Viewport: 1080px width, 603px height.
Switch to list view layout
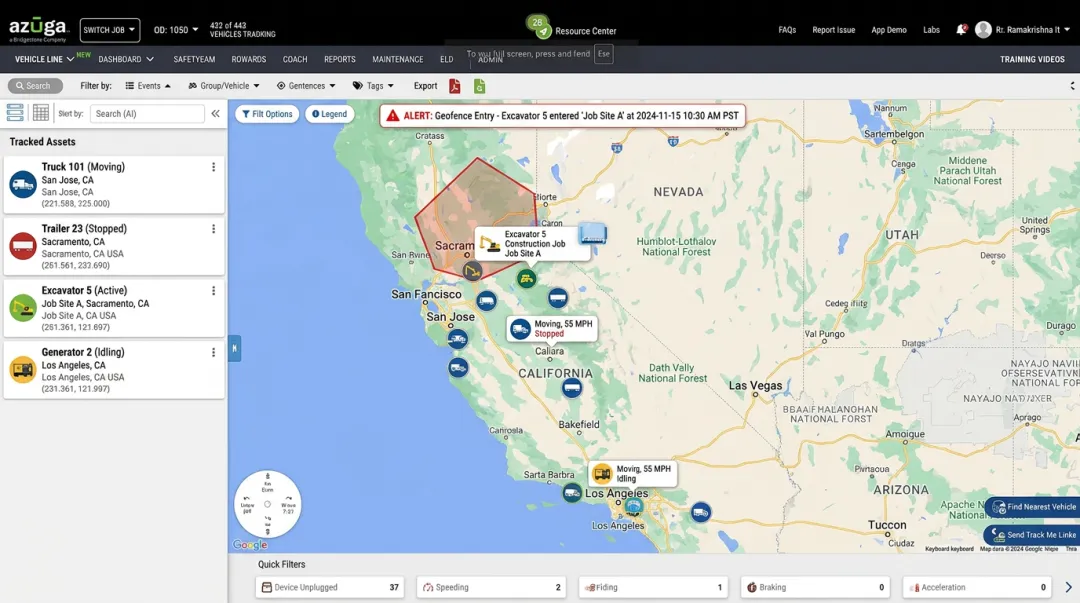click(x=14, y=112)
